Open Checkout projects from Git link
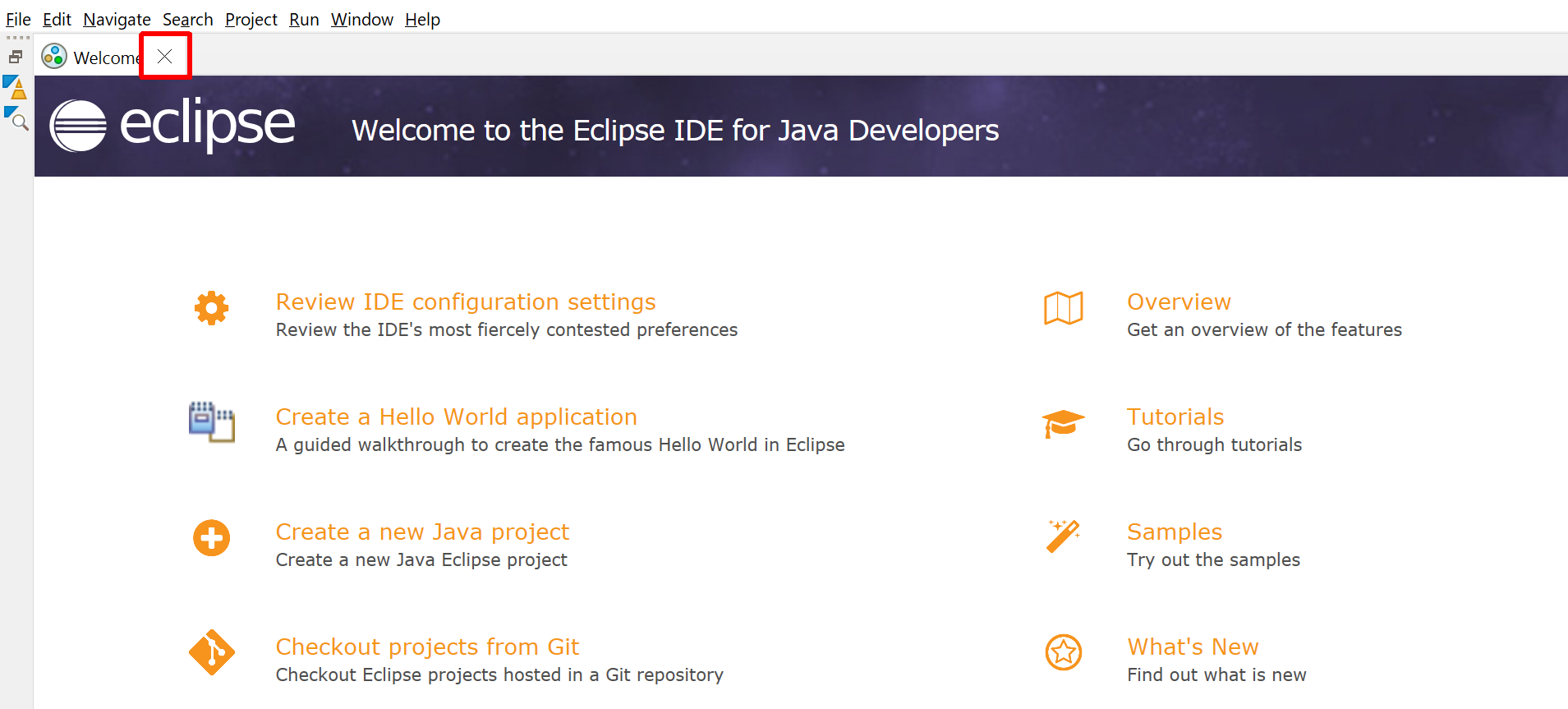 (x=427, y=647)
